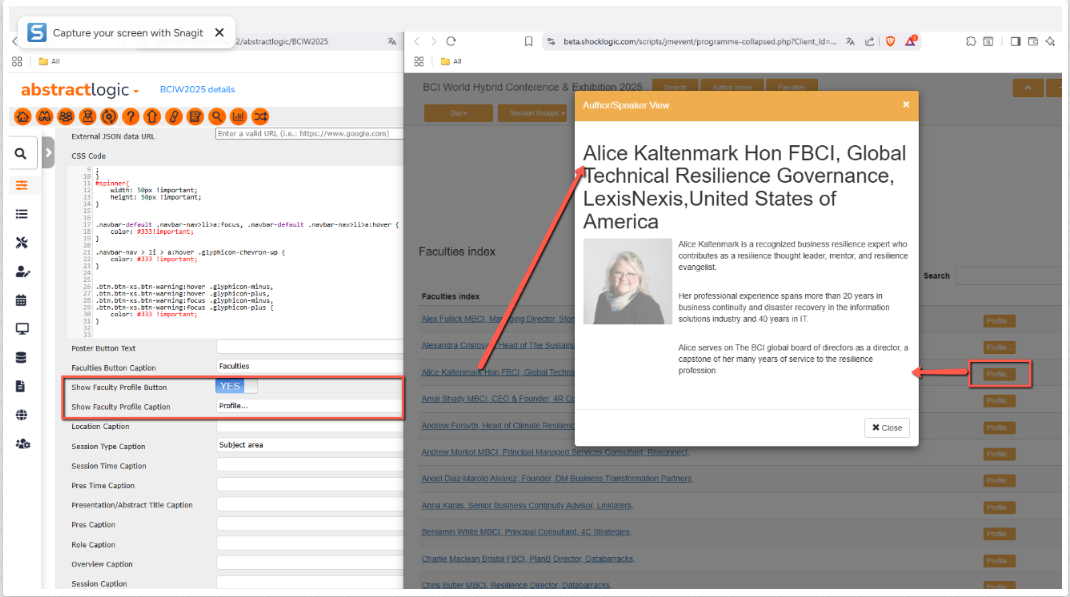This screenshot has height=597, width=1070.
Task: Click the Session Type Caption field
Action: 310,445
